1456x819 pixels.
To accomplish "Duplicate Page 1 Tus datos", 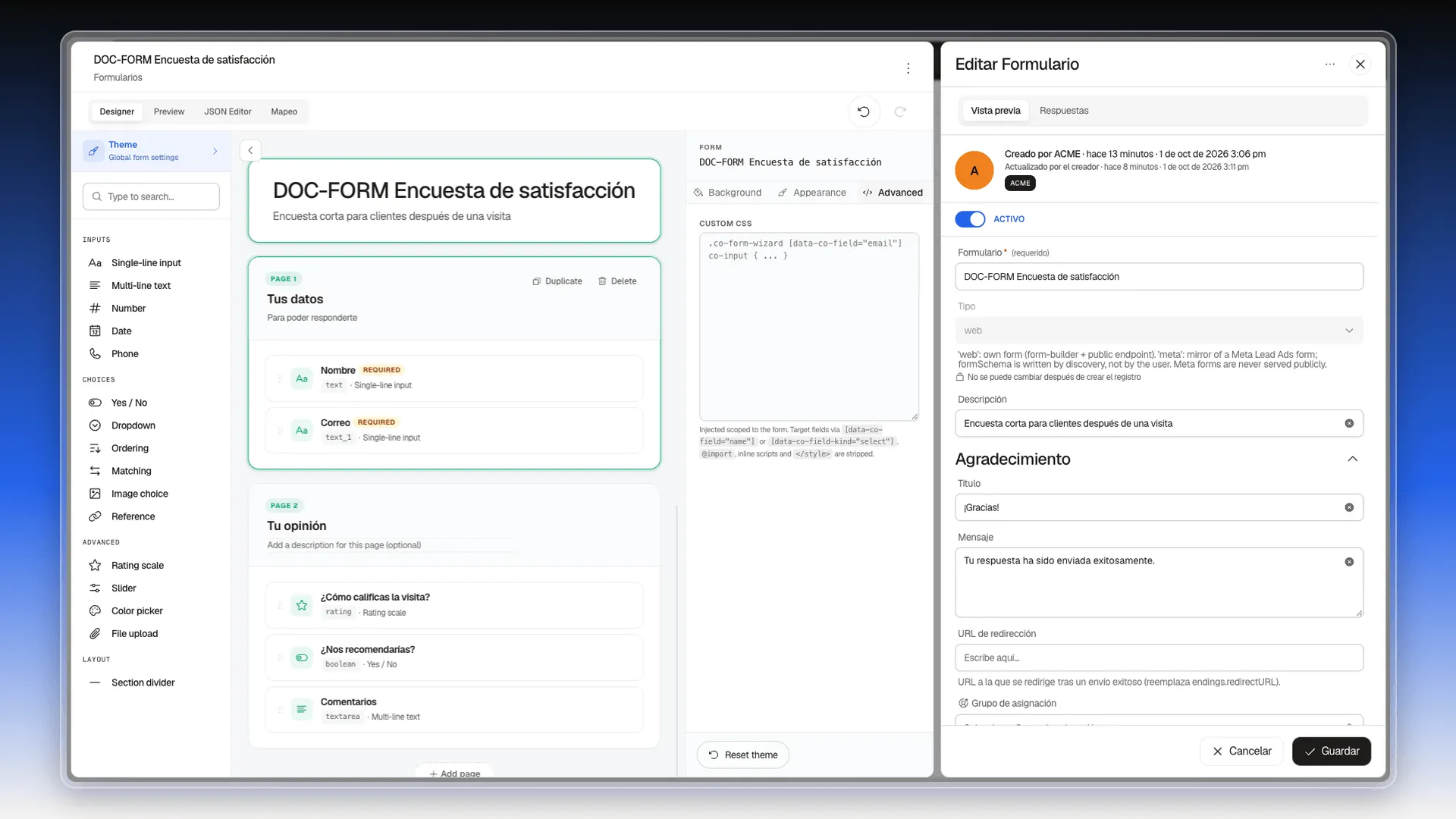I will (x=557, y=281).
